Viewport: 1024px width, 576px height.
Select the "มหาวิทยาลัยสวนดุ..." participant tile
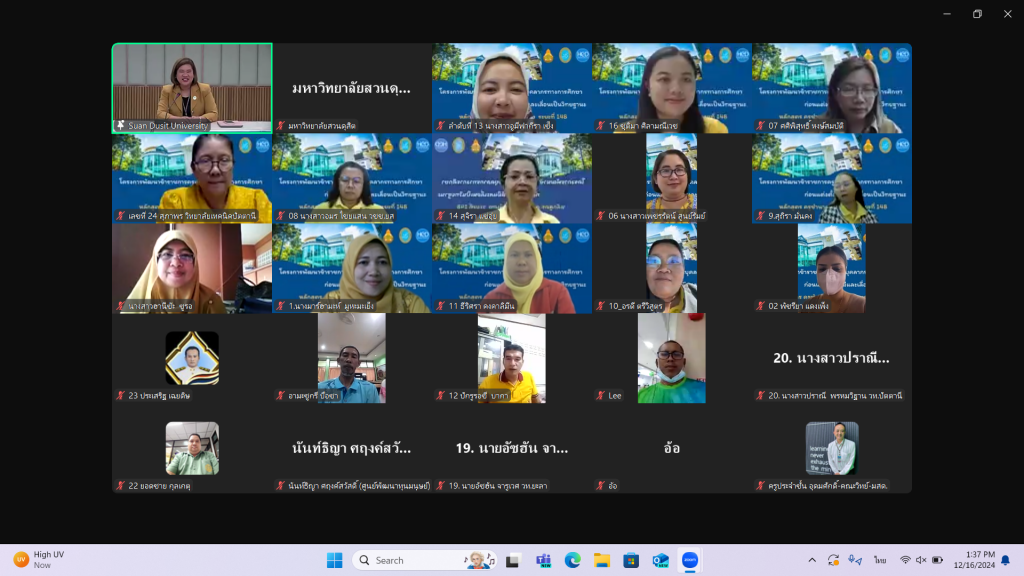click(x=351, y=87)
